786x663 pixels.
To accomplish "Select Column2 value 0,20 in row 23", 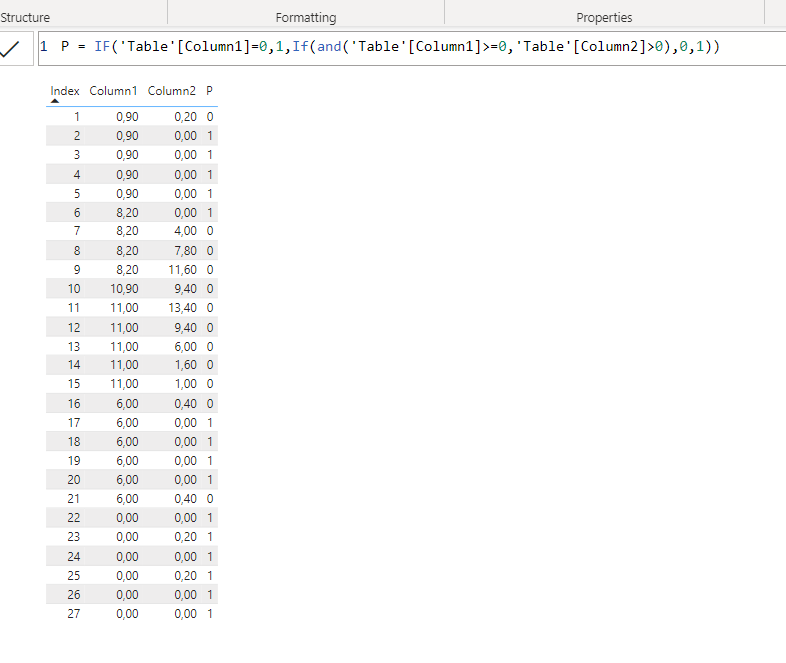I will coord(185,537).
